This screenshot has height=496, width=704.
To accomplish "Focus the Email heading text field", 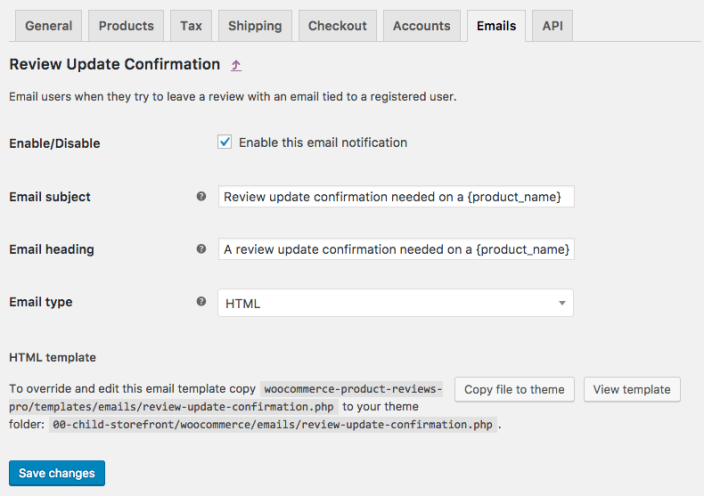I will [395, 249].
